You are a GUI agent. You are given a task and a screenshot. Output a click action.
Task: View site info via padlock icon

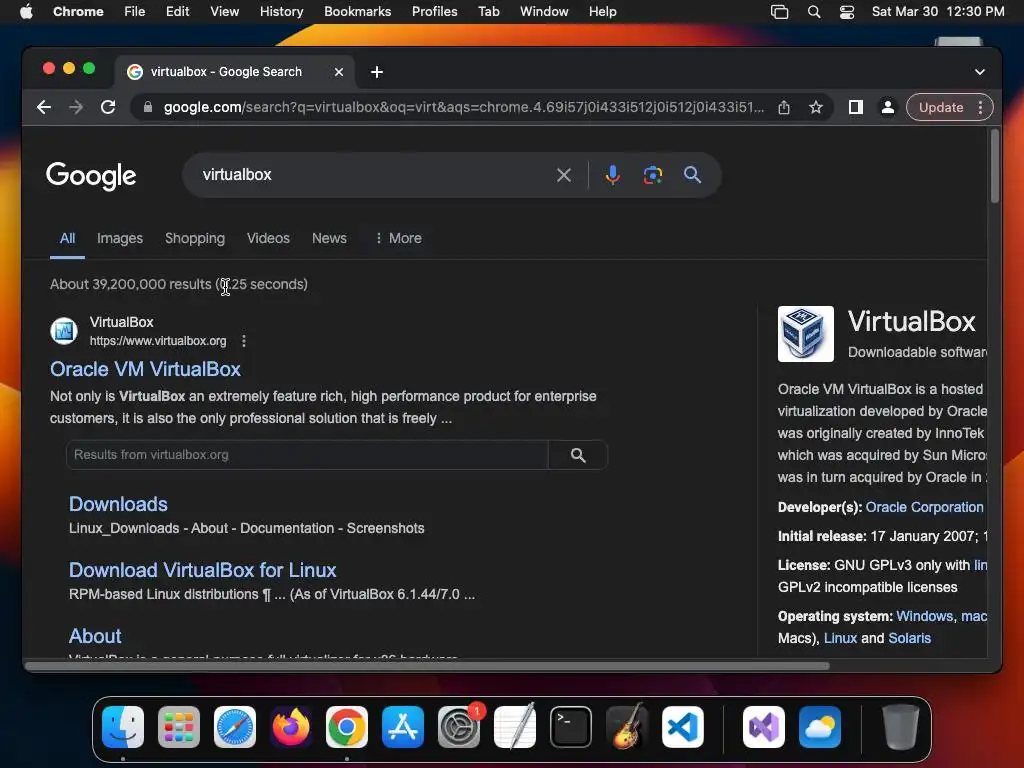(x=148, y=107)
